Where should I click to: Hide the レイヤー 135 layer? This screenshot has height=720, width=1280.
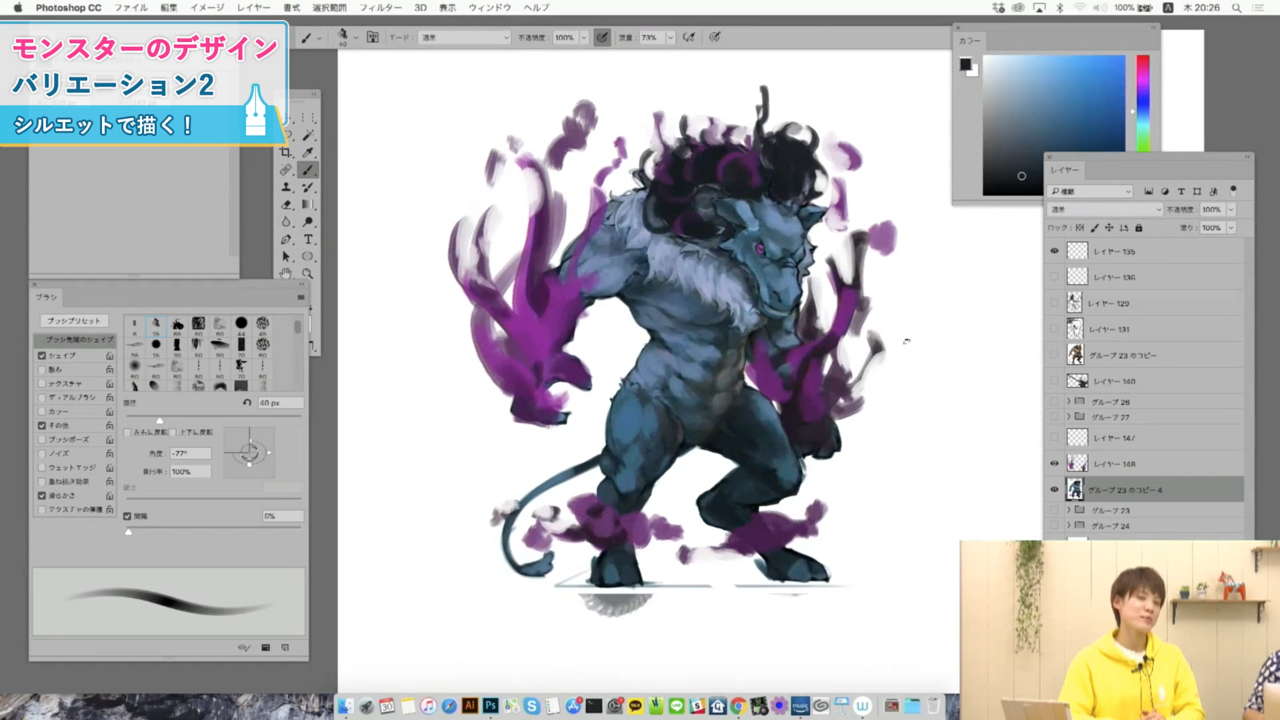coord(1054,252)
